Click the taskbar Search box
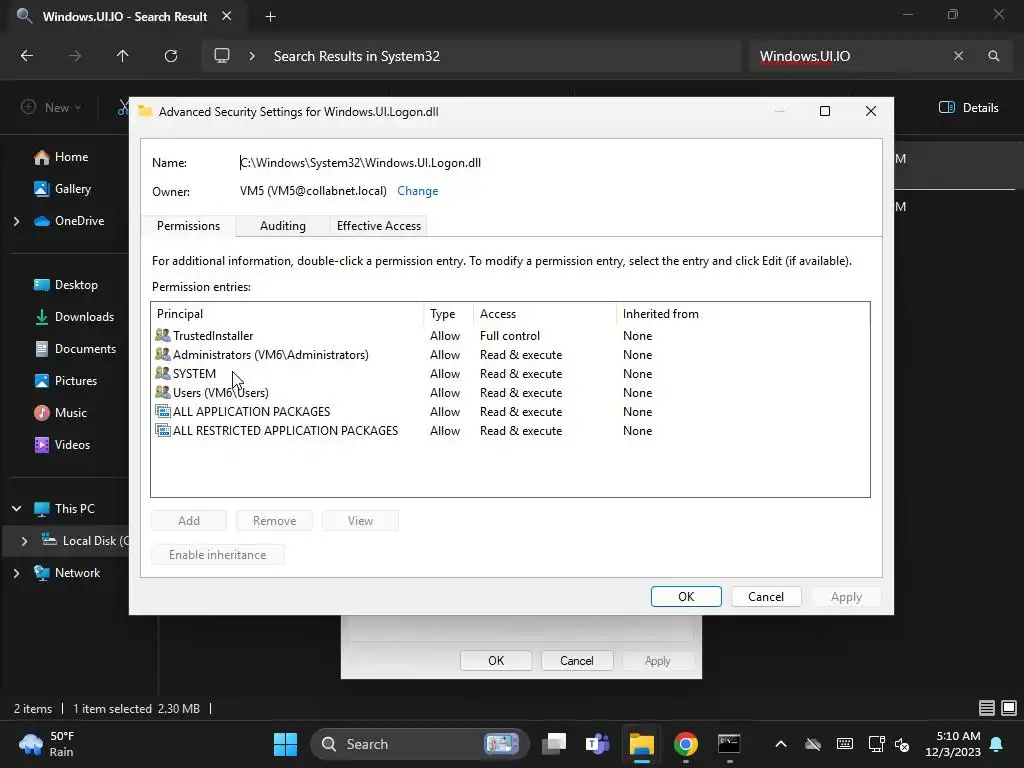Image resolution: width=1024 pixels, height=768 pixels. tap(419, 744)
